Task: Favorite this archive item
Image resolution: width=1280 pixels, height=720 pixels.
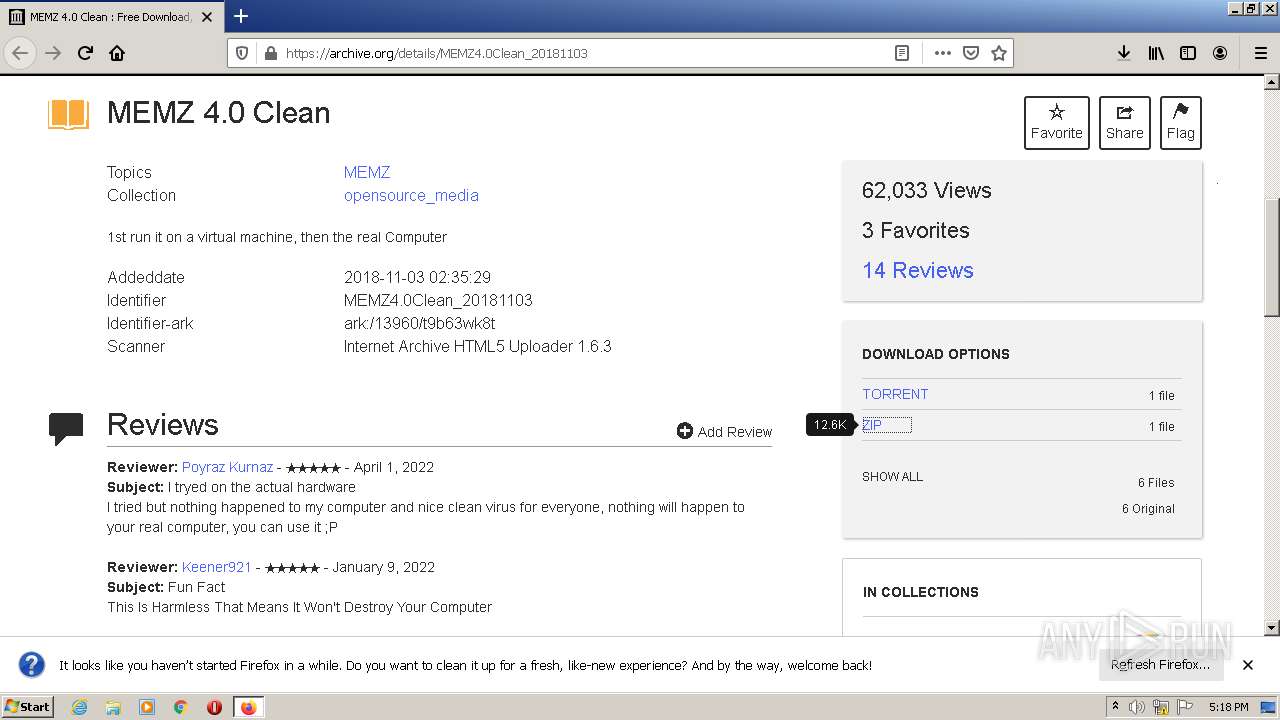Action: pos(1057,123)
